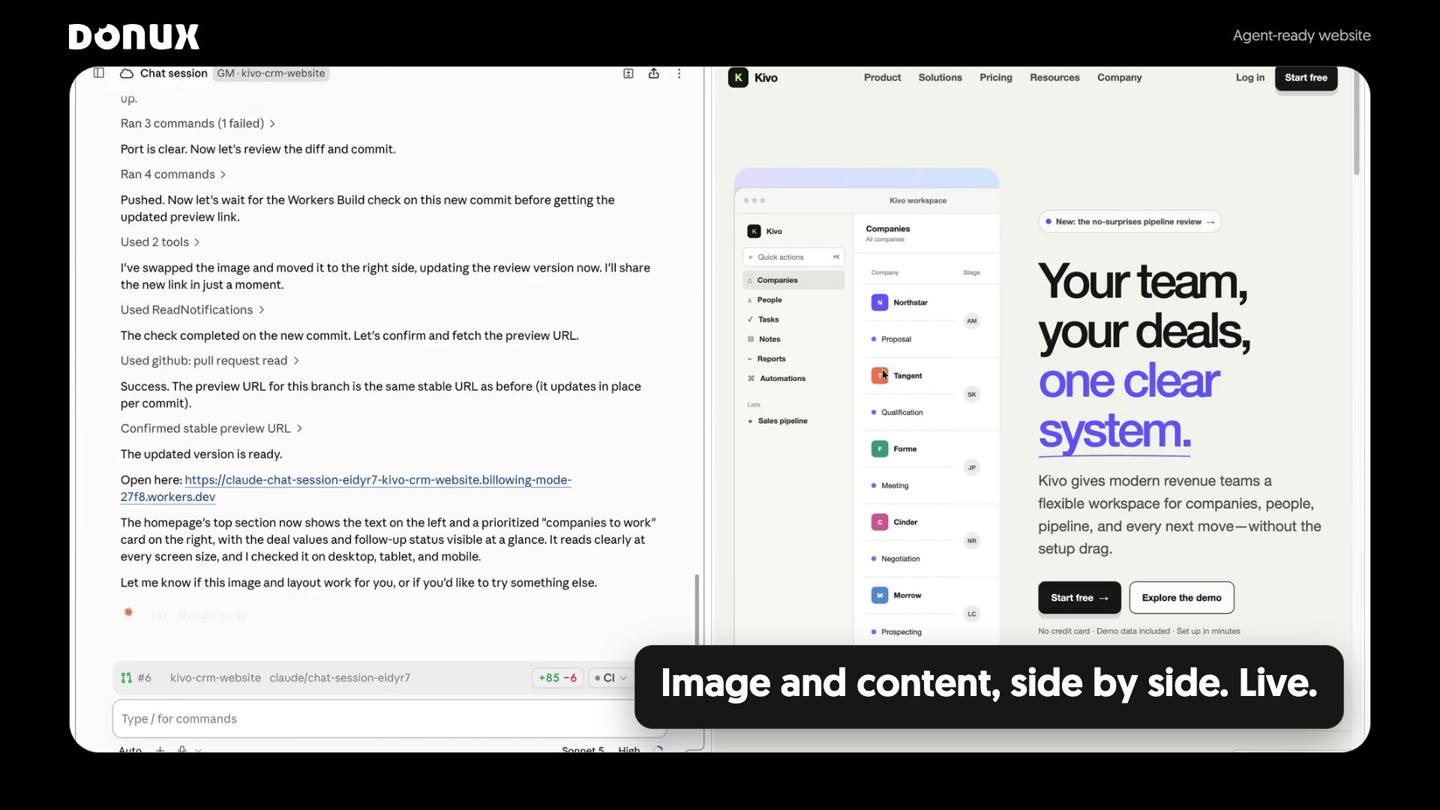
Task: Click 'New: the no-surprises pipeline review' pill
Action: (1129, 222)
